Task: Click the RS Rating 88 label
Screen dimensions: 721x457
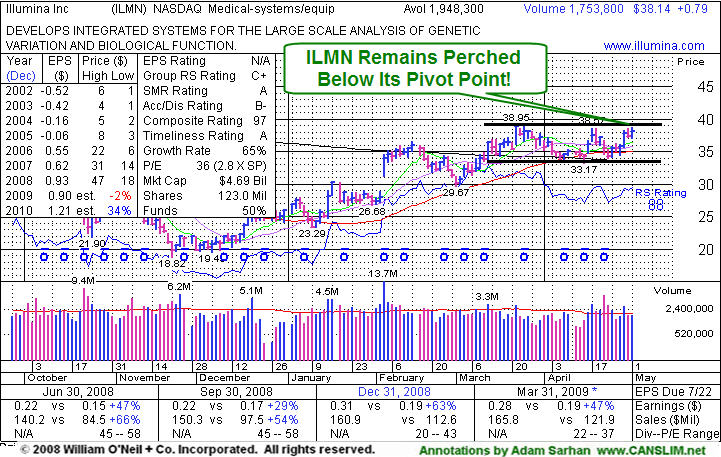Action: point(660,199)
